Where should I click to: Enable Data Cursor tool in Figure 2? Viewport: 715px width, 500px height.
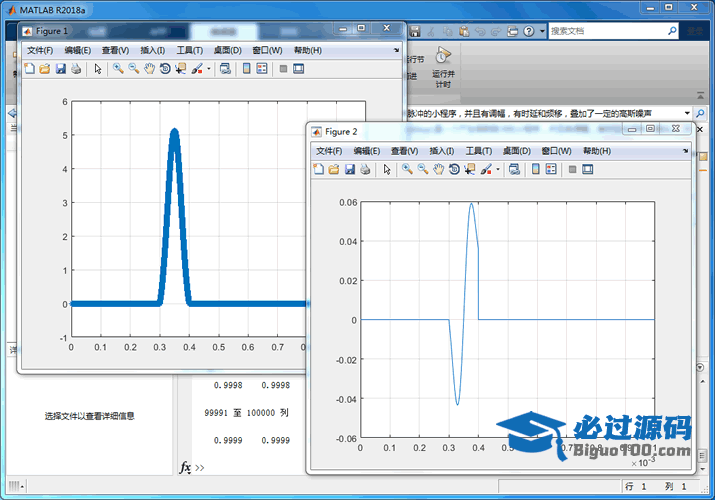tap(470, 170)
